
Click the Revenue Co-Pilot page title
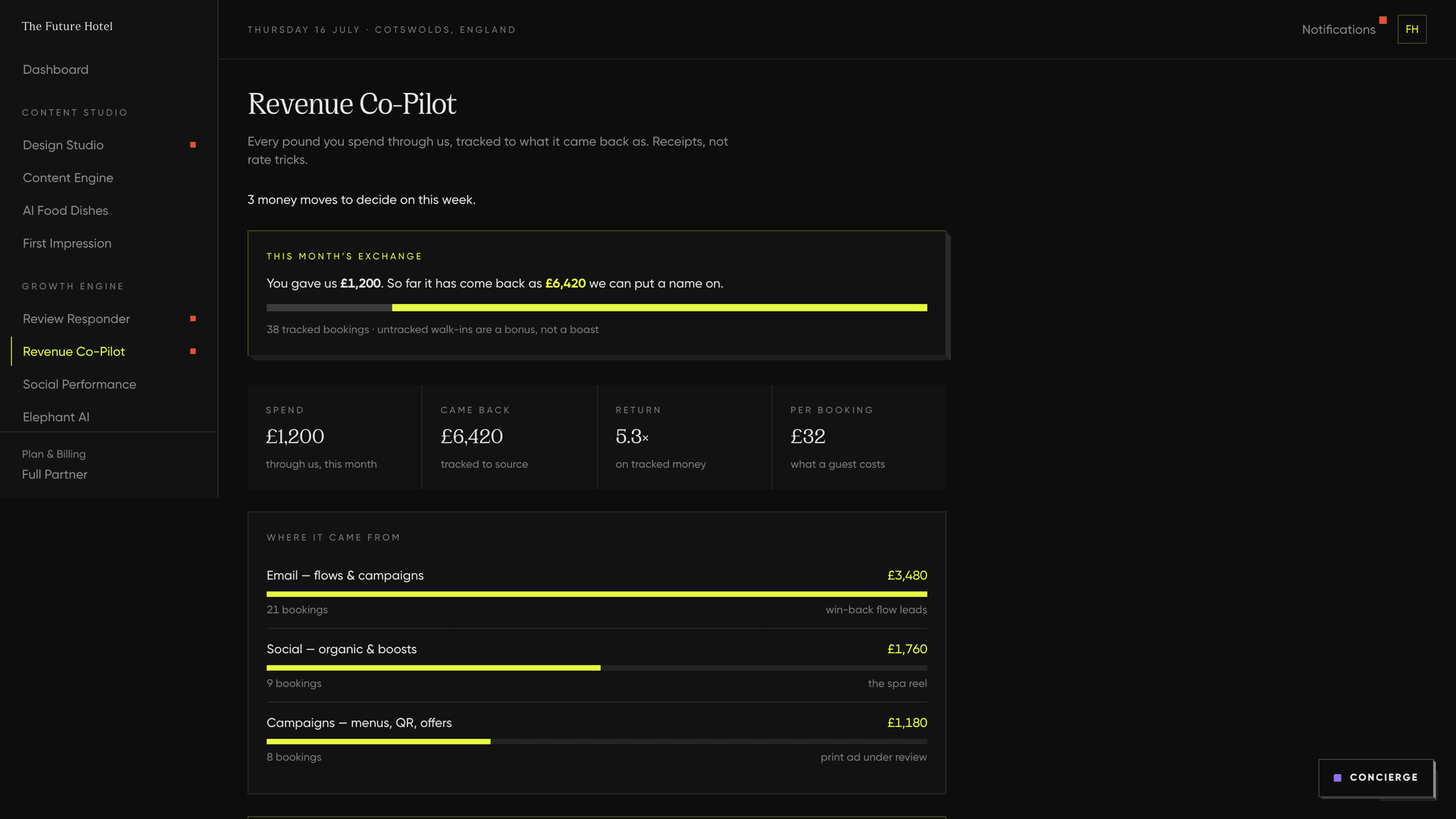pos(352,104)
